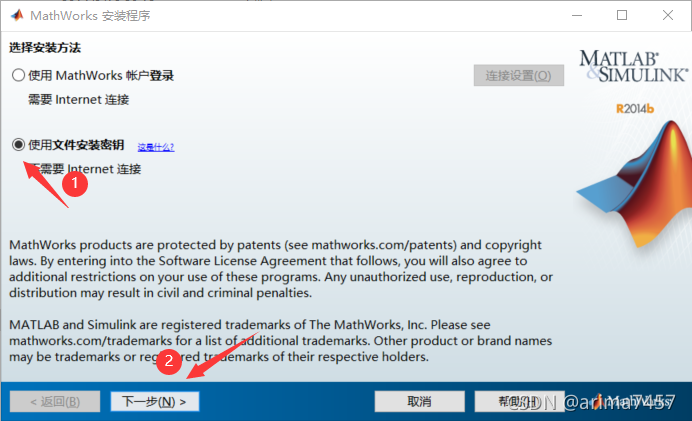Maximize the installer window
Screen dimensions: 692x421
click(x=622, y=15)
